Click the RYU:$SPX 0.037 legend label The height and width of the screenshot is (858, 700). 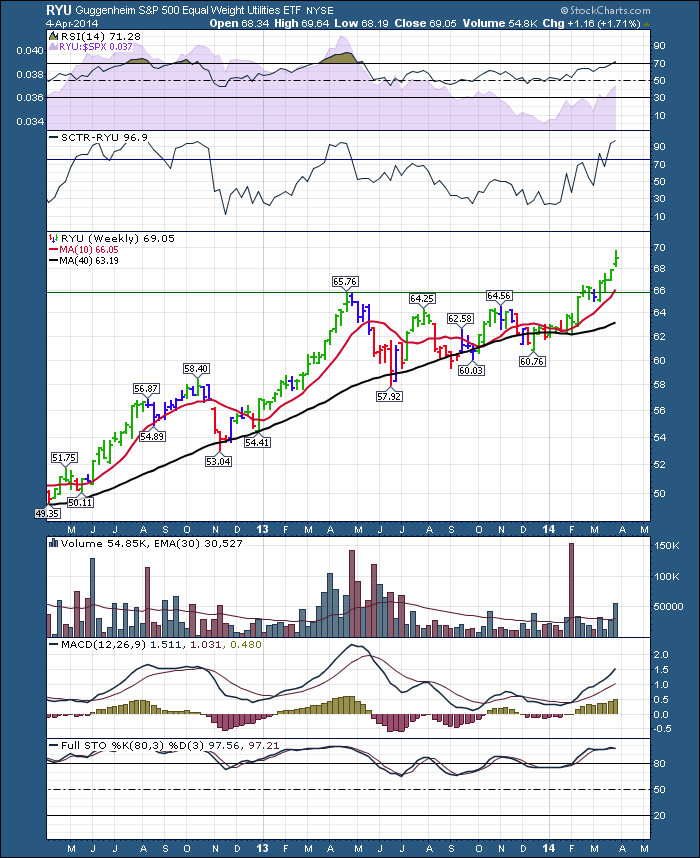tap(96, 47)
